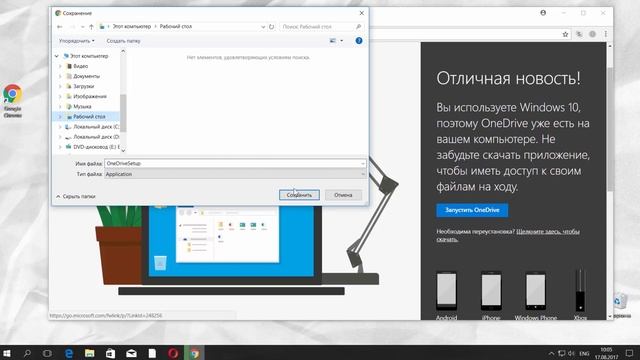Click the Google Chrome desktop shortcut
Viewport: 640px width, 360px height.
pos(13,101)
